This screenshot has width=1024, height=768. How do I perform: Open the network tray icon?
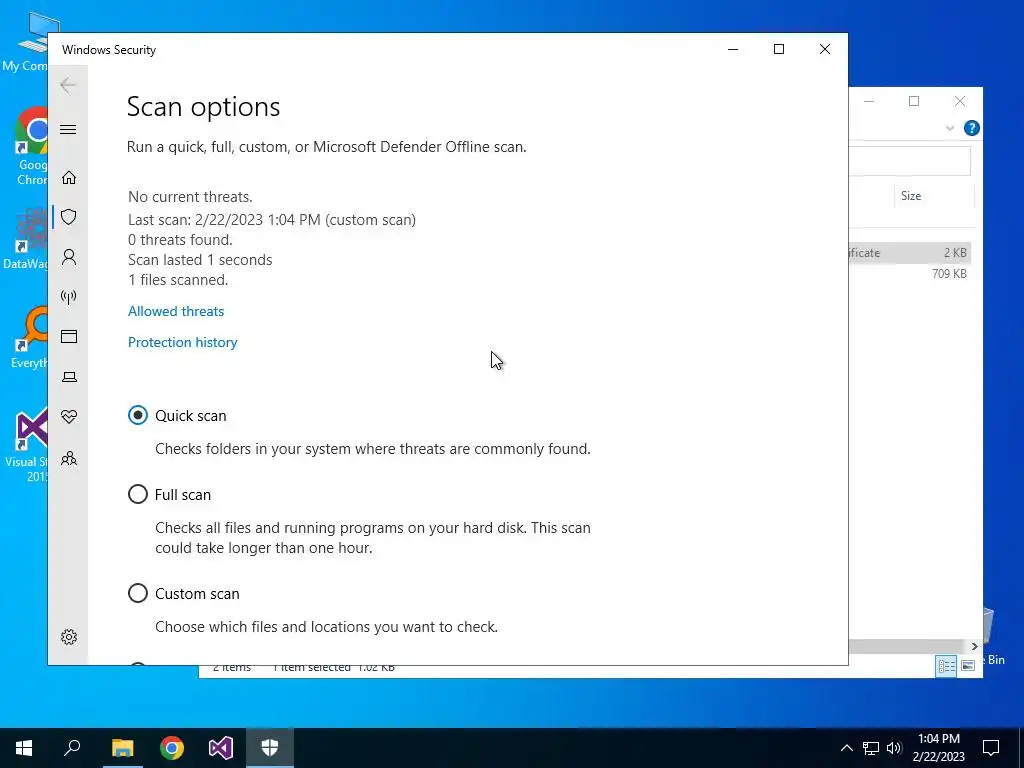(871, 748)
